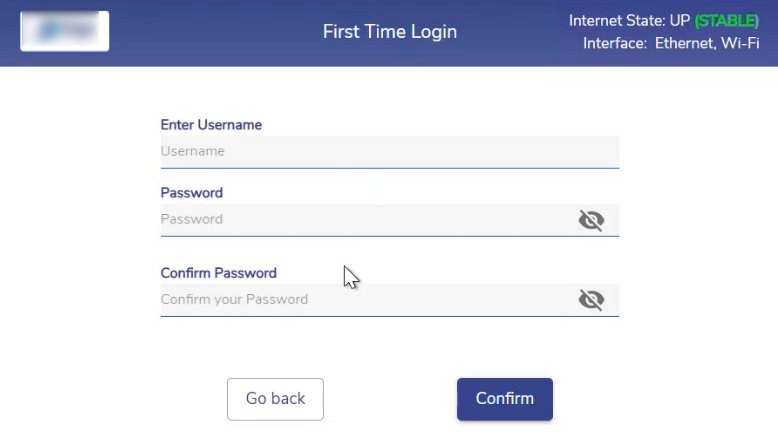Click the Confirm Password label
Viewport: 778px width, 432px height.
pyautogui.click(x=218, y=273)
